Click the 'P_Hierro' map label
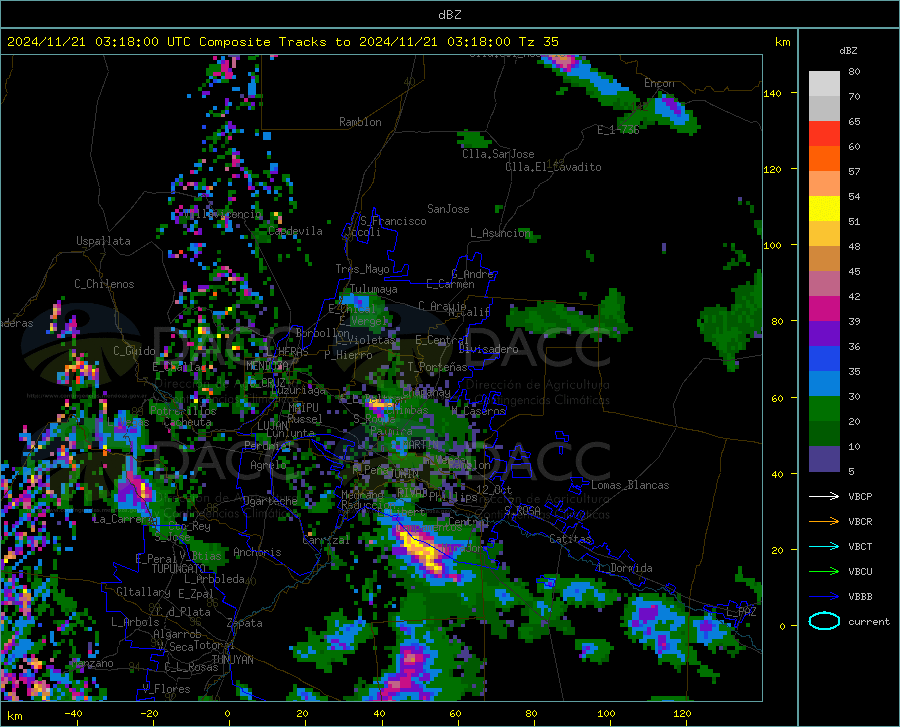Image resolution: width=900 pixels, height=727 pixels. pos(348,355)
